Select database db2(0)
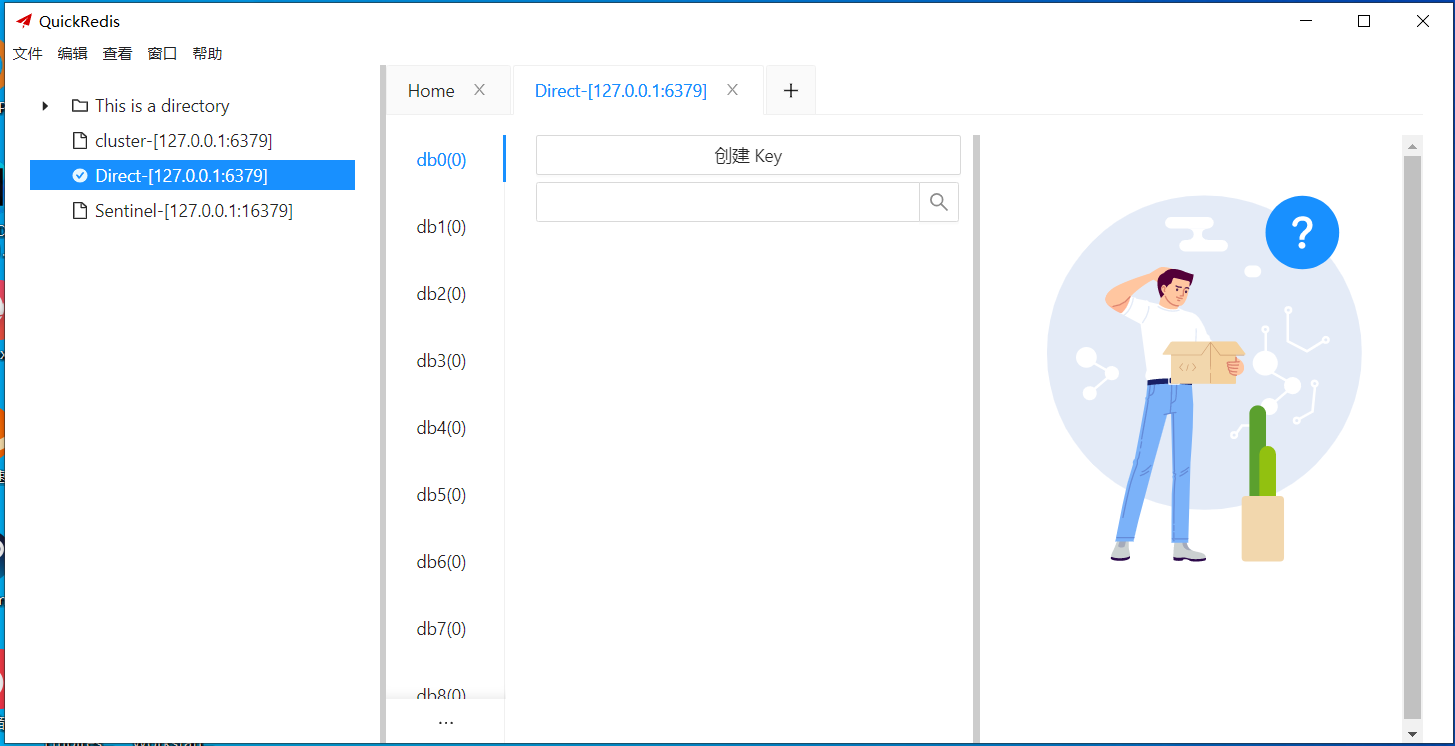 [441, 294]
